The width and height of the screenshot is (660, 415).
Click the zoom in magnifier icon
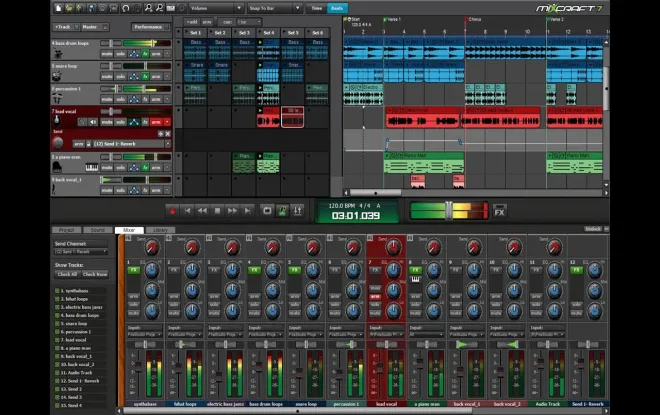click(x=148, y=8)
